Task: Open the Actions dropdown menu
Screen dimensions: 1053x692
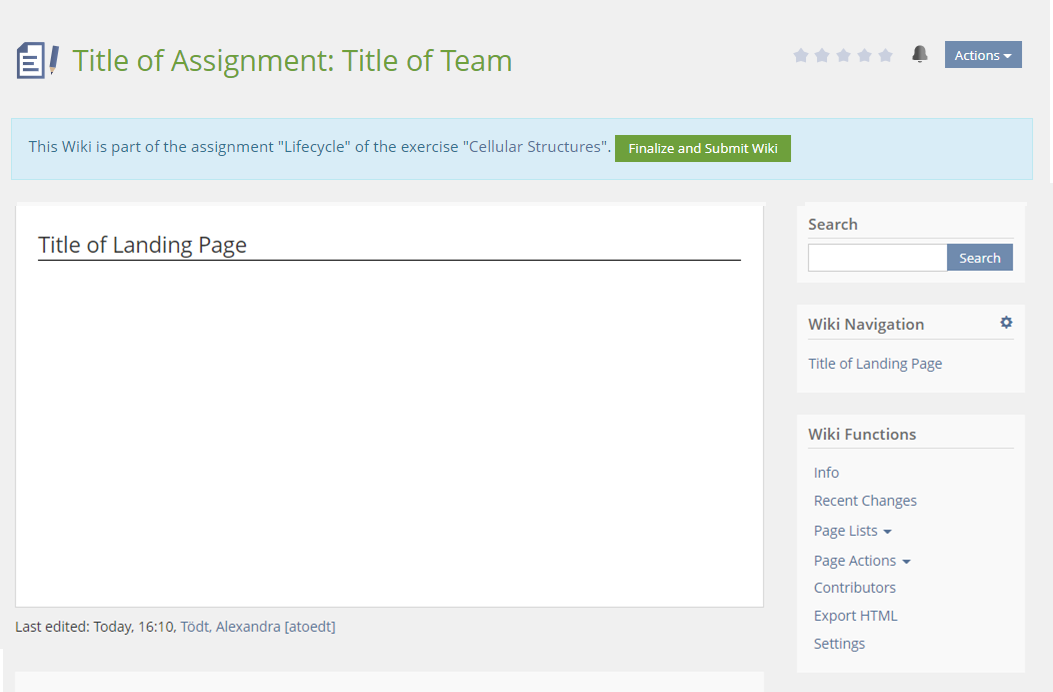Action: point(982,55)
